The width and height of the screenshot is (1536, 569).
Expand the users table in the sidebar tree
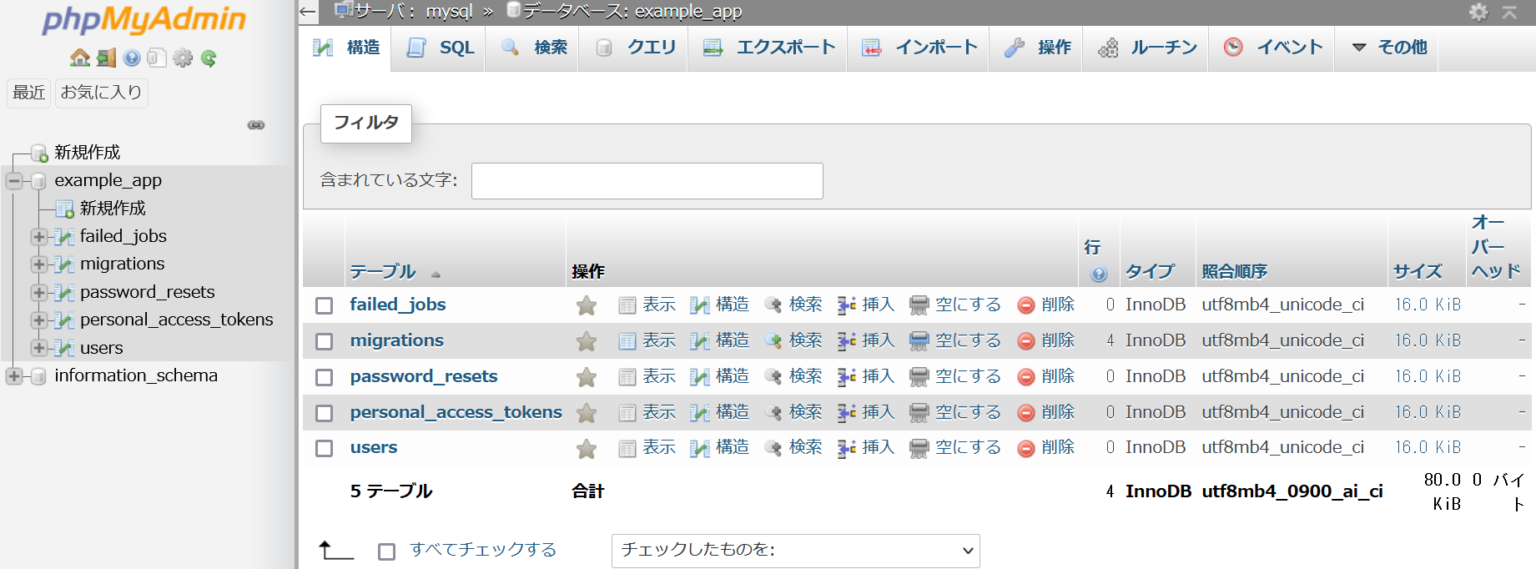pyautogui.click(x=39, y=348)
